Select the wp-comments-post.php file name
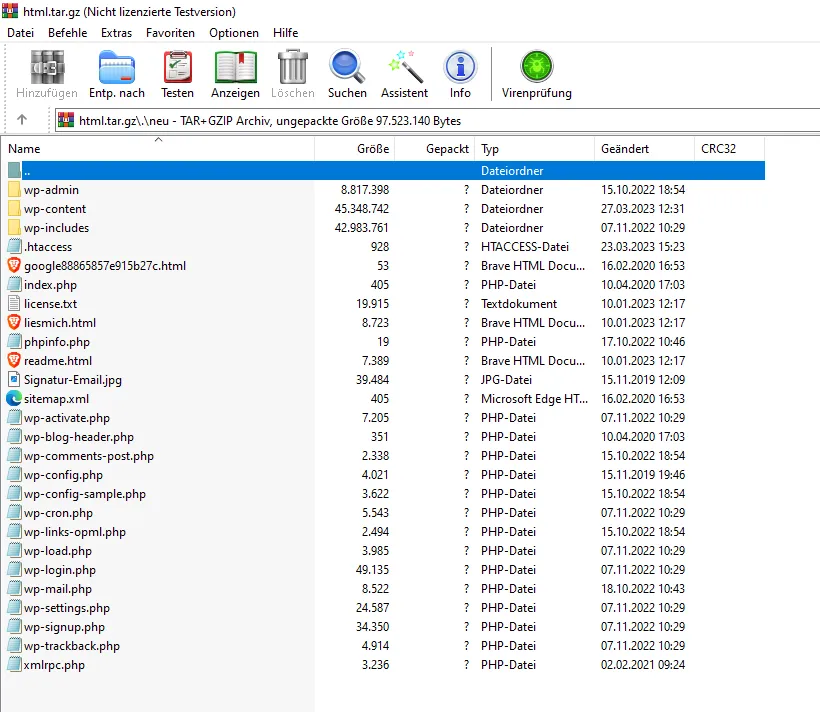 [89, 456]
